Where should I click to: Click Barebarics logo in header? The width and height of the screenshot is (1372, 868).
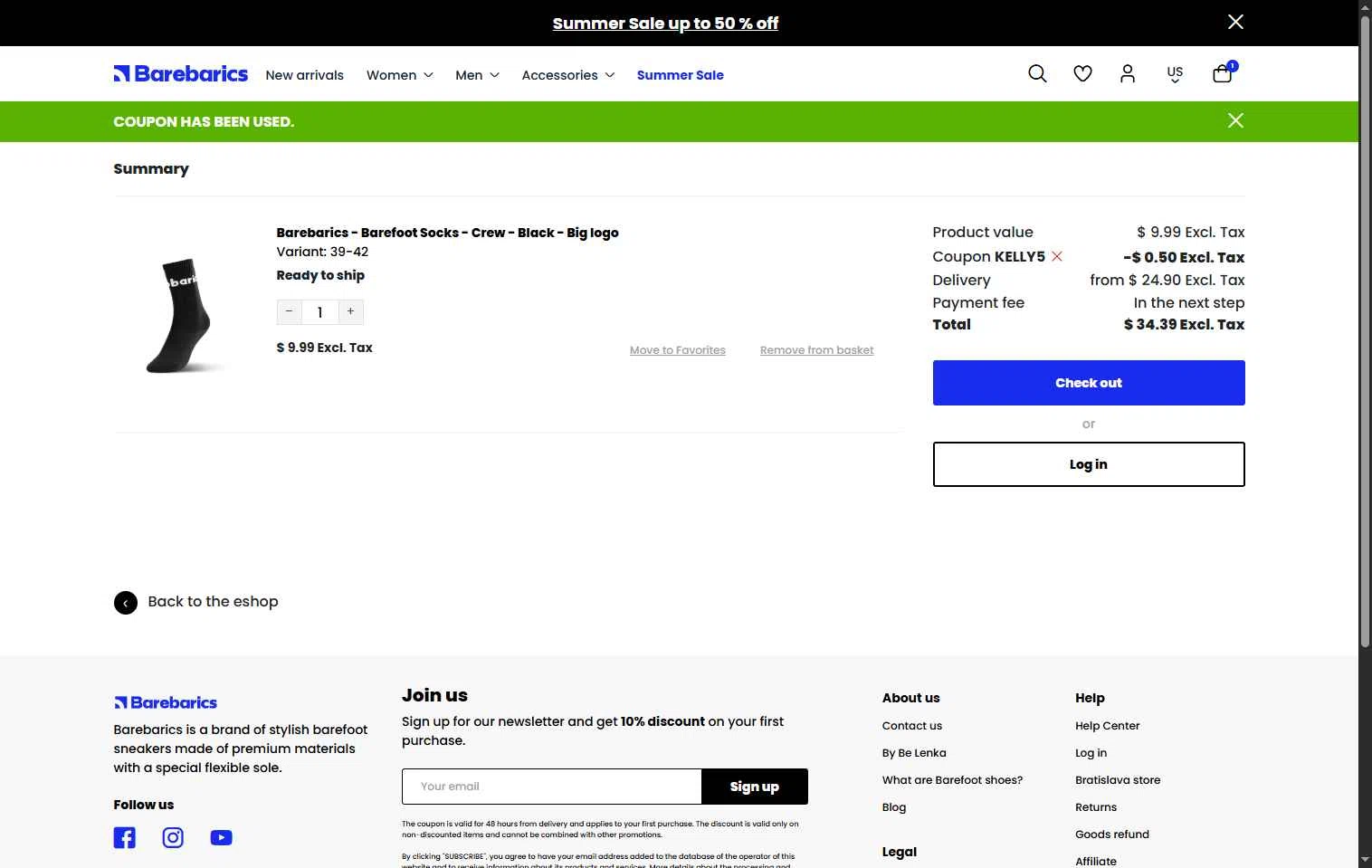point(180,74)
